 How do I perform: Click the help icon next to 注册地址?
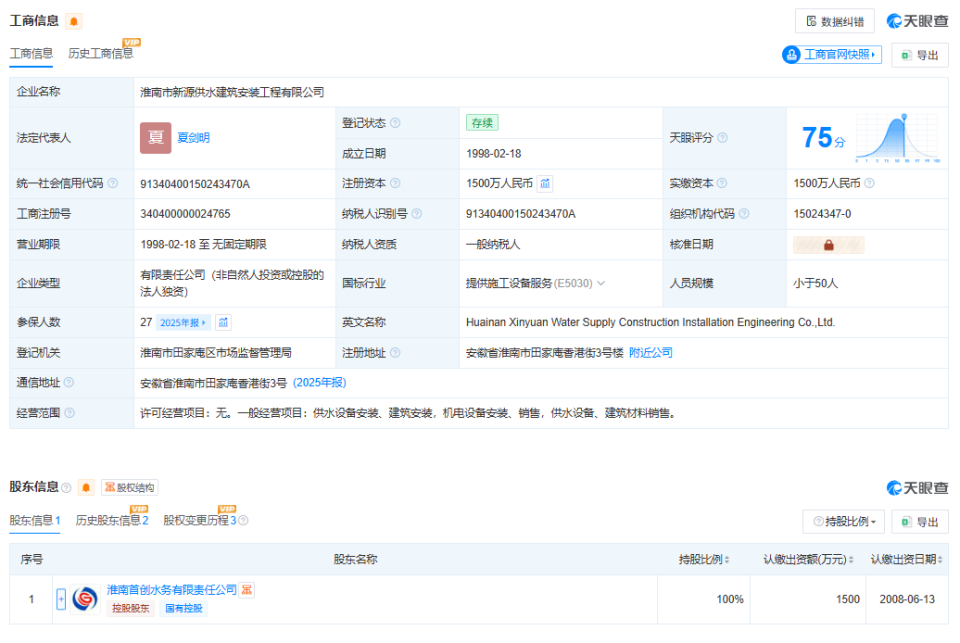coord(395,353)
